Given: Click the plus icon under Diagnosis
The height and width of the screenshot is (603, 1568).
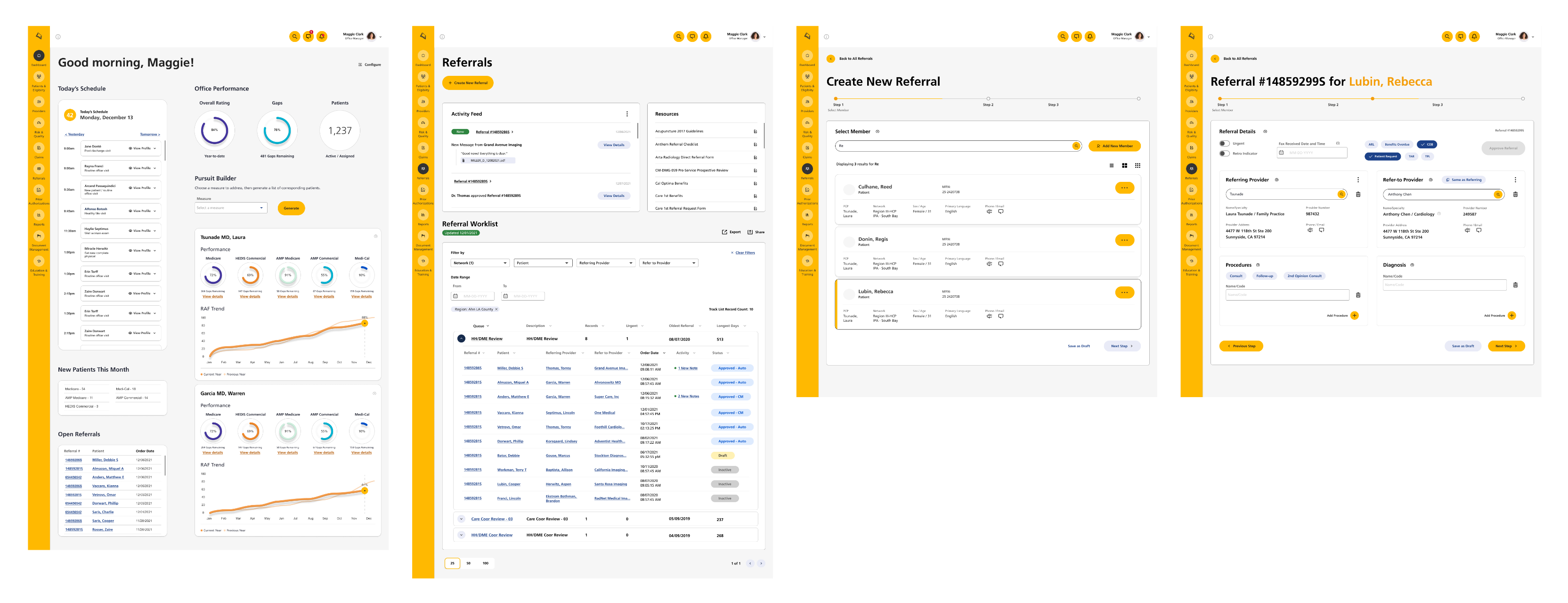Looking at the screenshot, I should pos(1511,316).
